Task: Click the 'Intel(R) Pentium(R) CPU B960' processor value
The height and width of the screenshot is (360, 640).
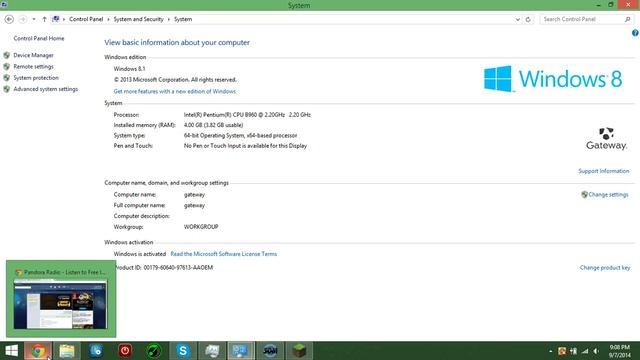Action: (247, 115)
